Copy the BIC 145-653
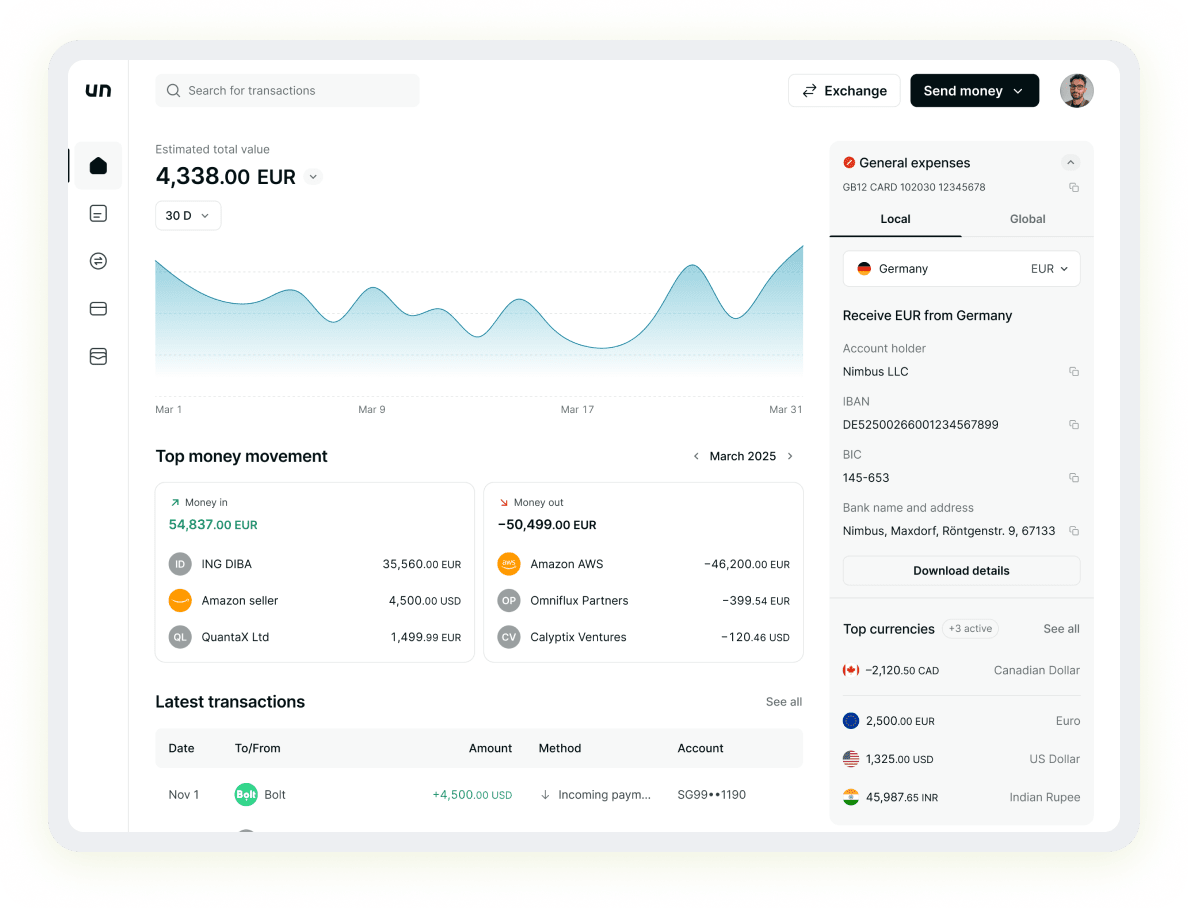This screenshot has height=909, width=1189. [x=1074, y=478]
